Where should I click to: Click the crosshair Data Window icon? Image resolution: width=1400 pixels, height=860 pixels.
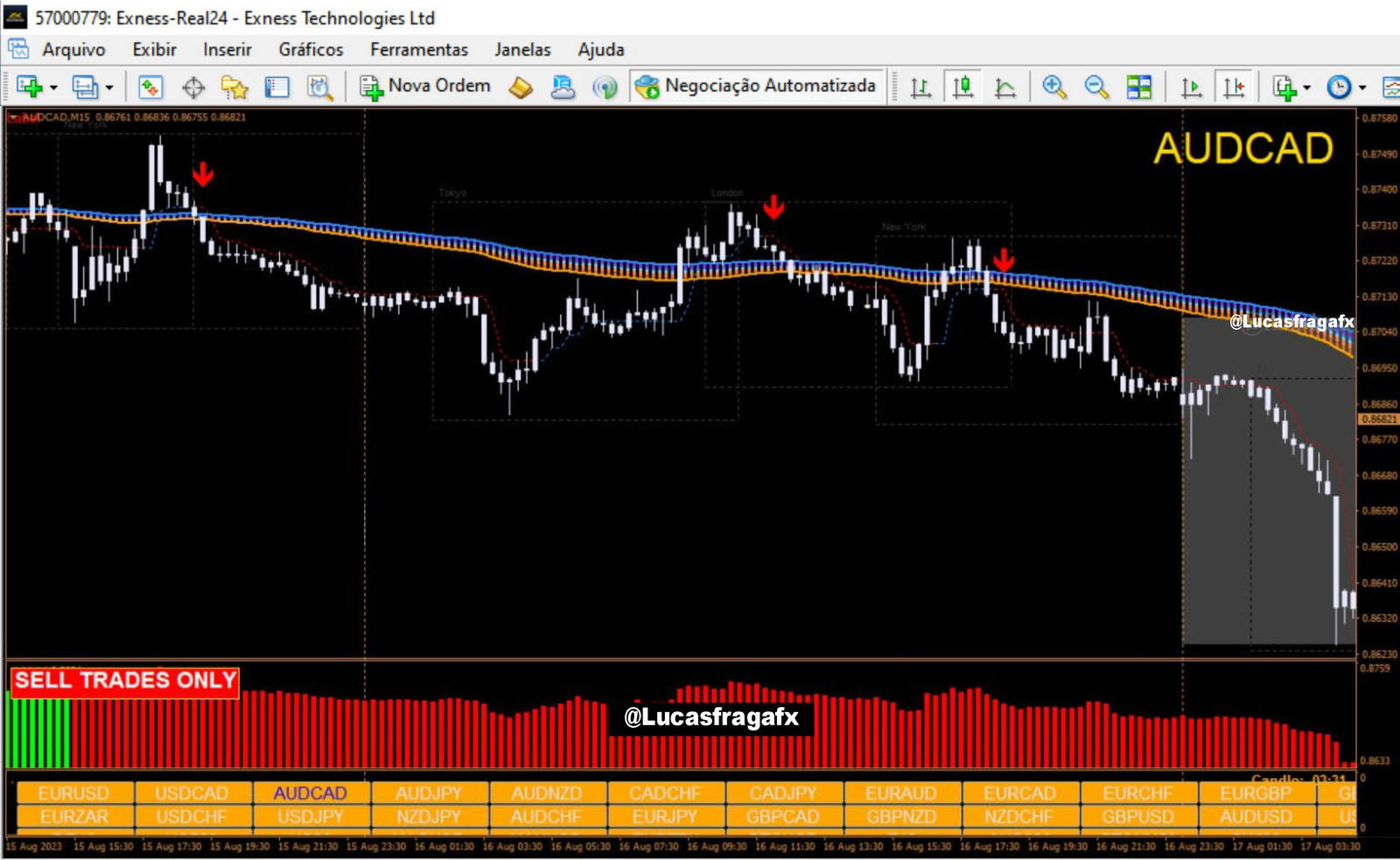pyautogui.click(x=192, y=87)
